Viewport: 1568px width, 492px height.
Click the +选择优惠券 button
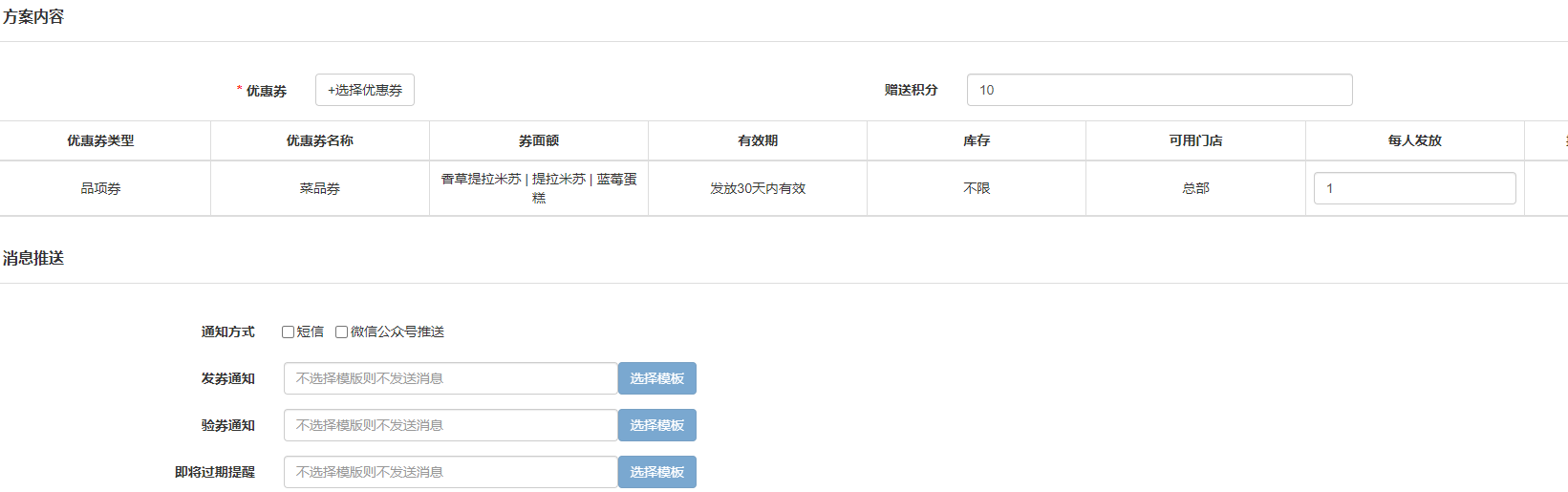(x=364, y=90)
